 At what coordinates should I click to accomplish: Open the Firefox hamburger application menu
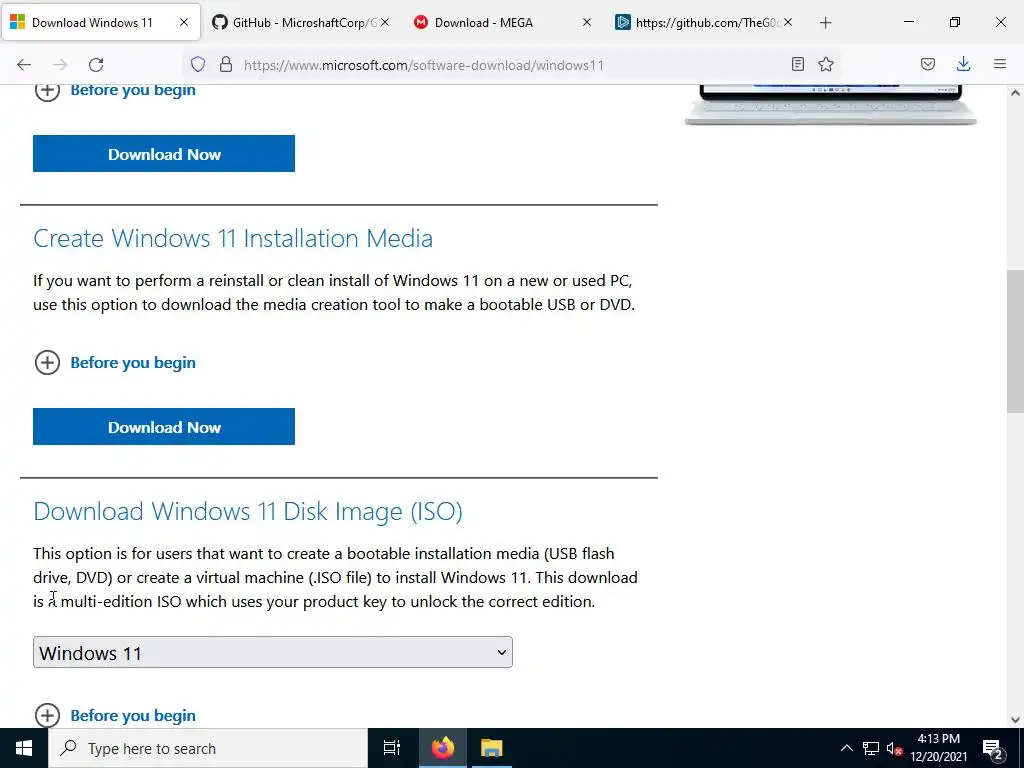(1000, 64)
